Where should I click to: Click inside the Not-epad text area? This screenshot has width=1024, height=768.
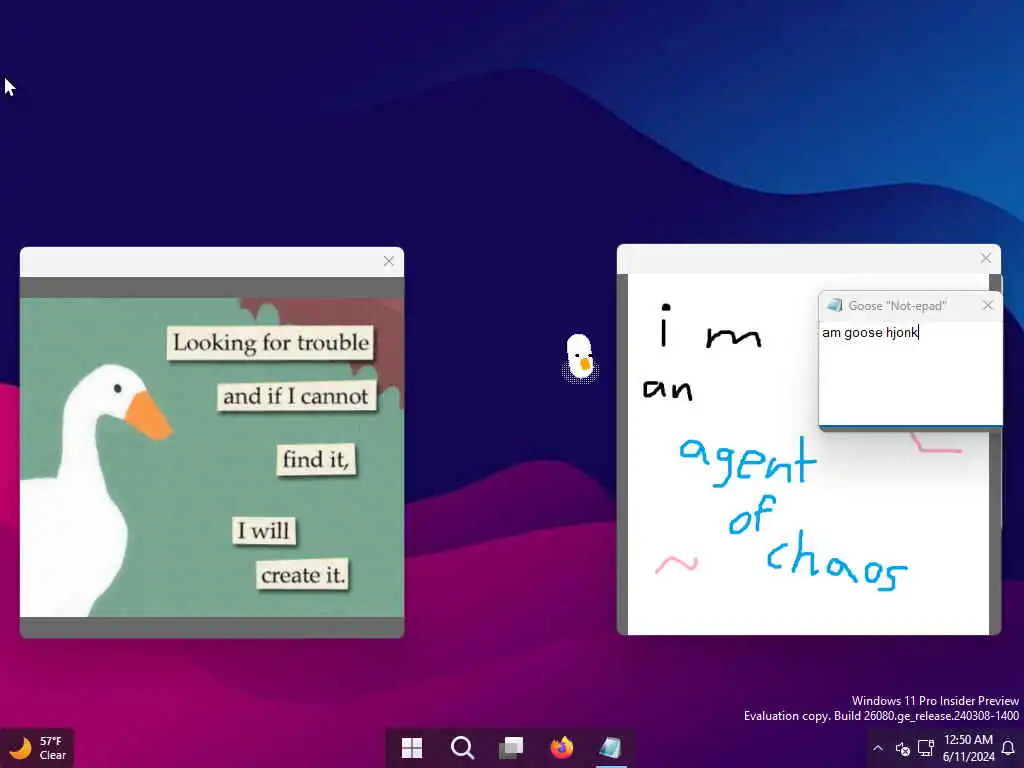coord(910,373)
